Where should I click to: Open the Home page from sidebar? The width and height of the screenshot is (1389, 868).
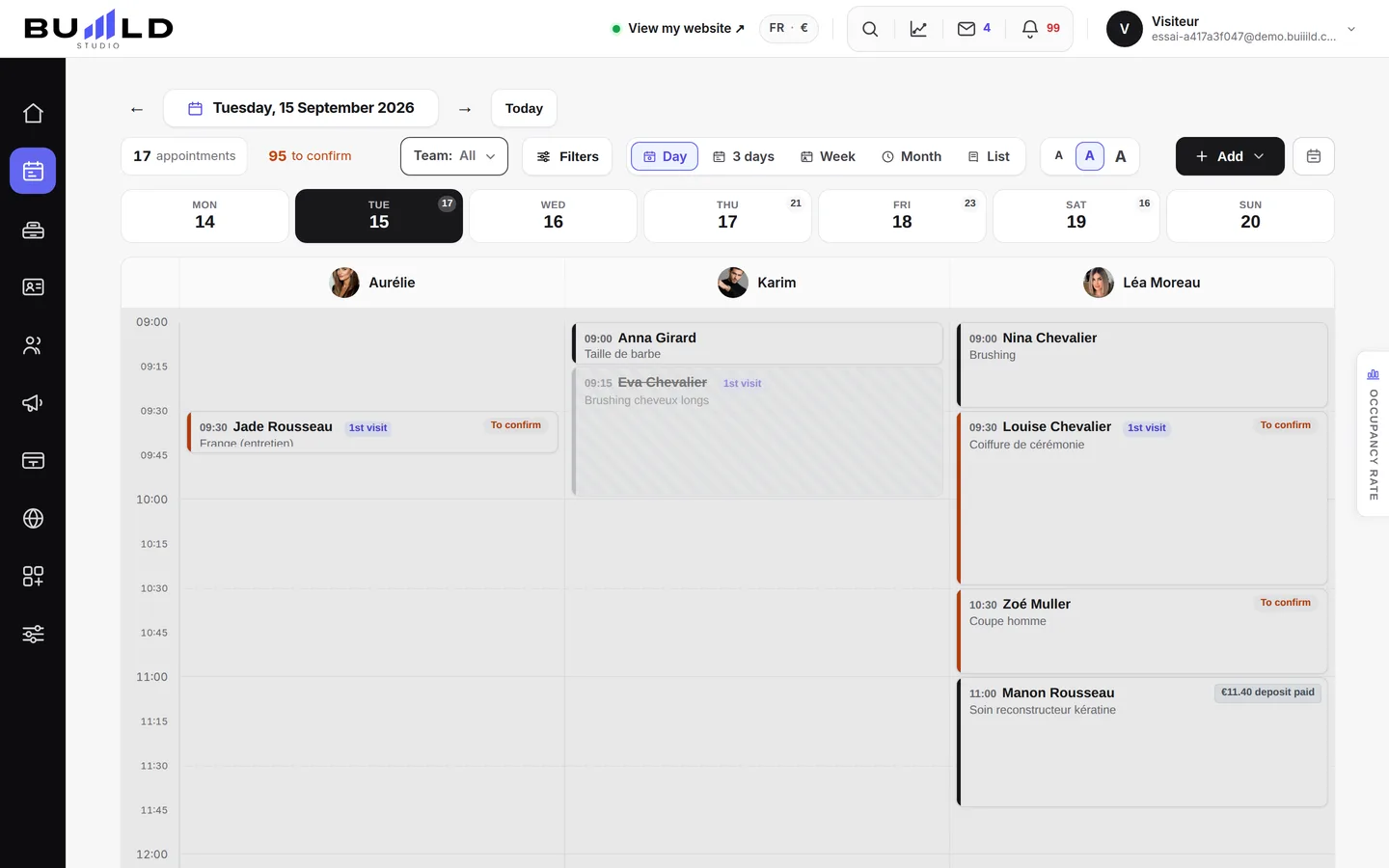click(x=33, y=113)
